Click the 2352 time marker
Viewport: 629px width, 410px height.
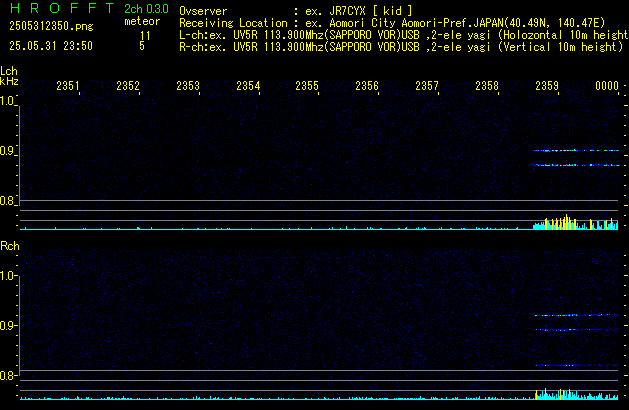click(128, 86)
